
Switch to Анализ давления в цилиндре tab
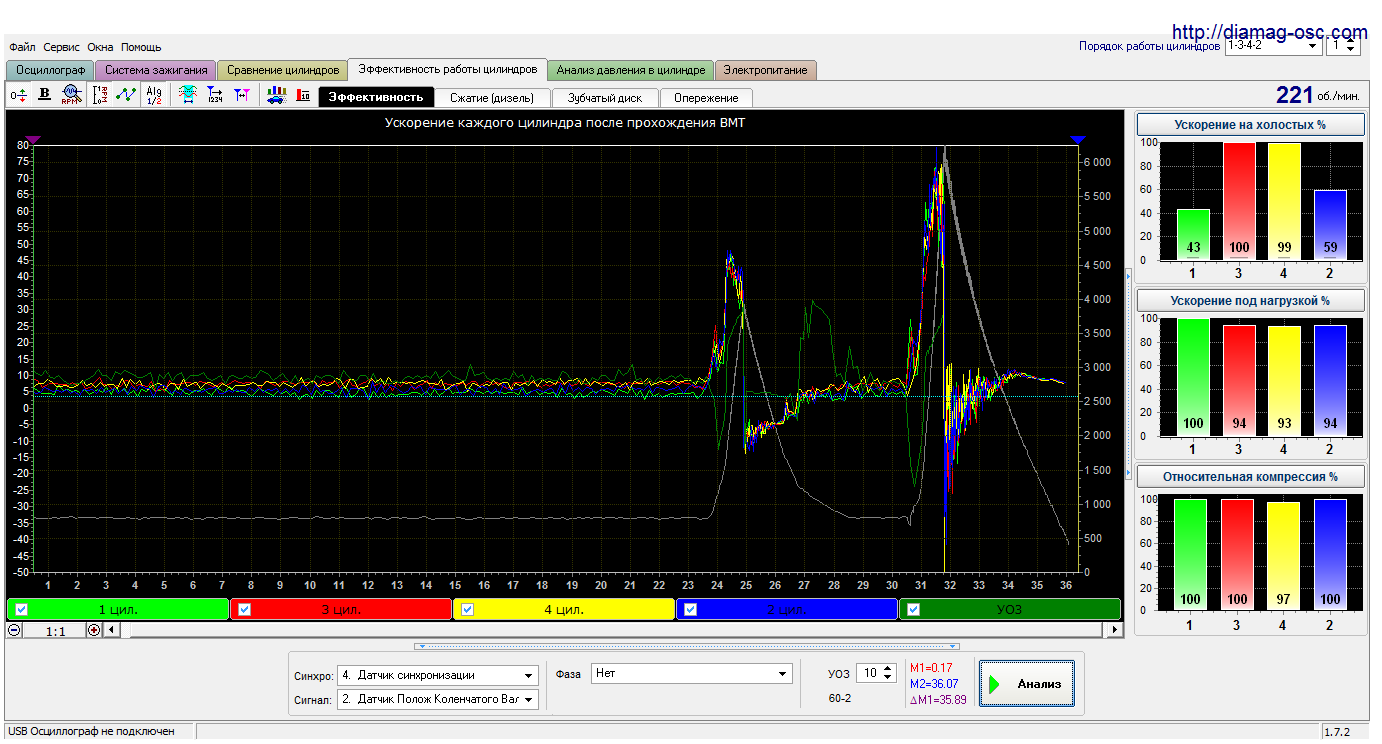click(631, 70)
